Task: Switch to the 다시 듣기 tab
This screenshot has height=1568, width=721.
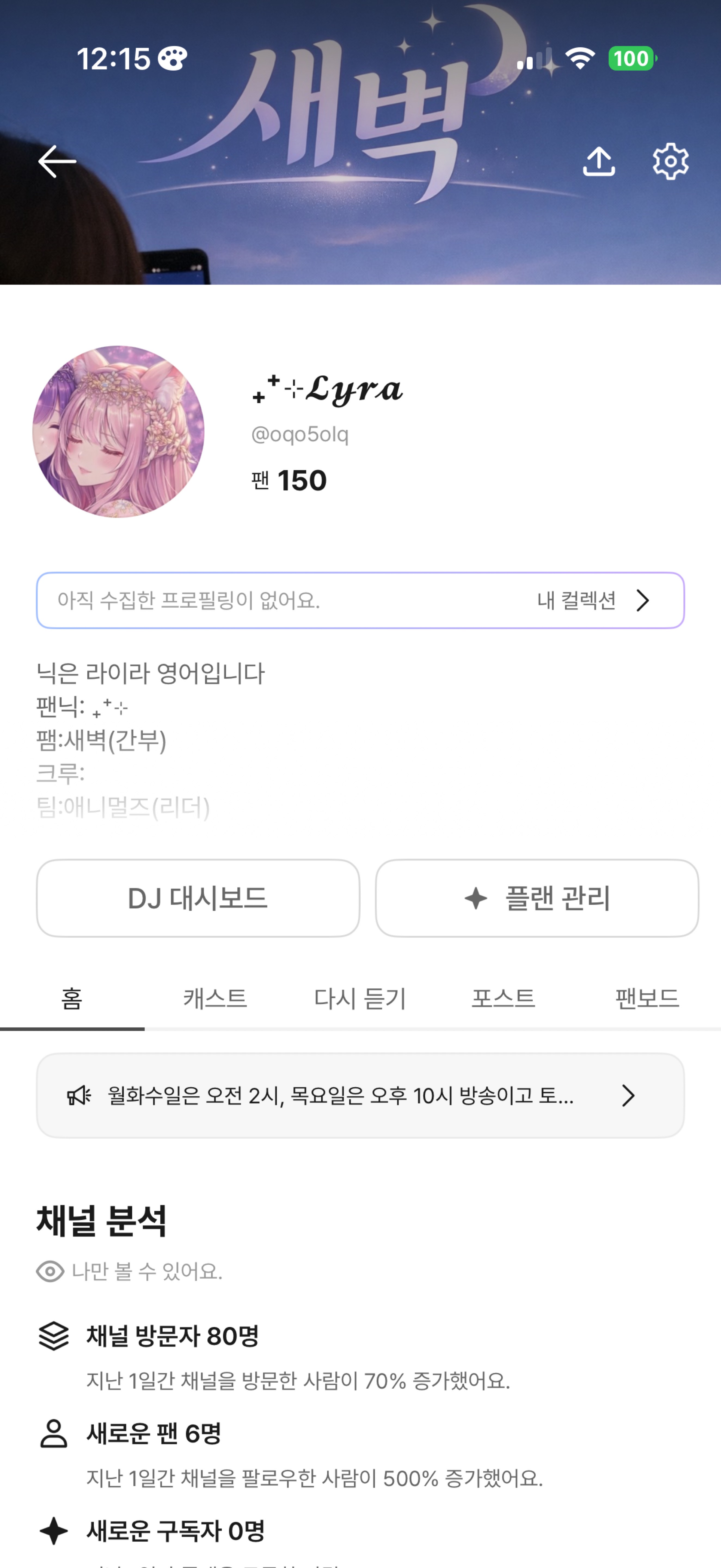Action: click(x=360, y=999)
